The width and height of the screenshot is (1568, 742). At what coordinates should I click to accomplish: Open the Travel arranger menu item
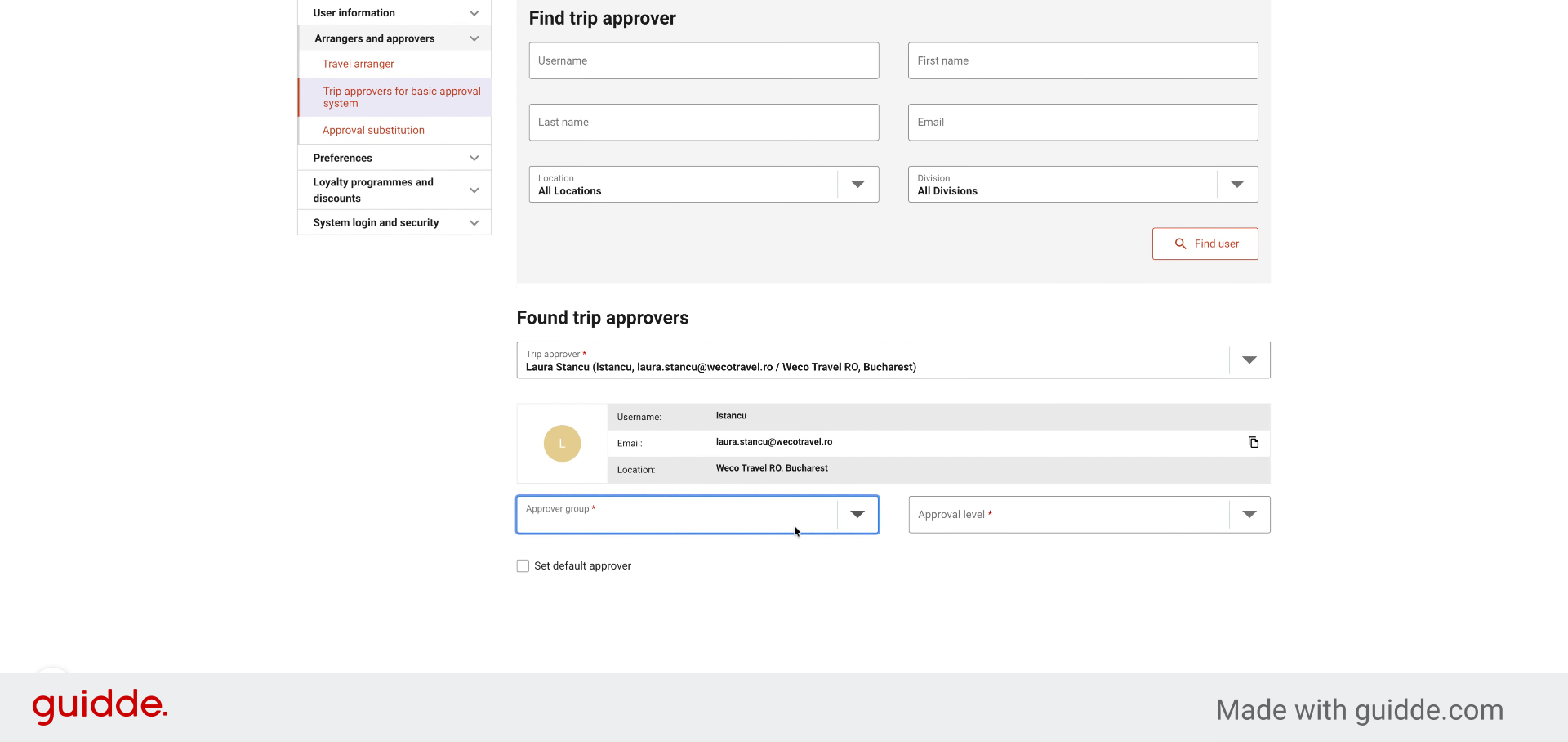358,64
